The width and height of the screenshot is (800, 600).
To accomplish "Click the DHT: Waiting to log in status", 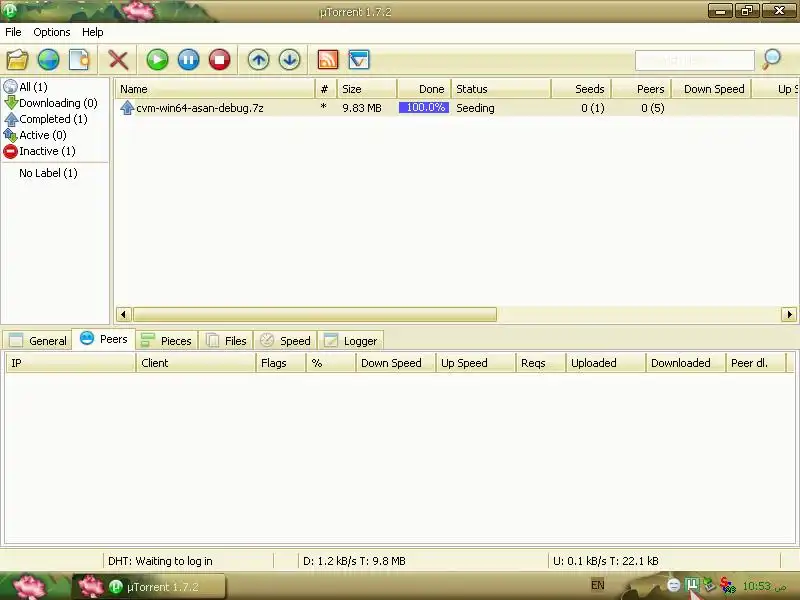I will click(160, 561).
